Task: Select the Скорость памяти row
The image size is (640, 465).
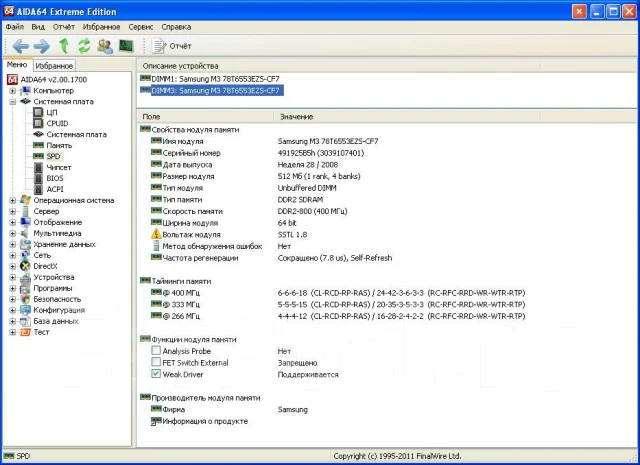Action: pyautogui.click(x=249, y=211)
